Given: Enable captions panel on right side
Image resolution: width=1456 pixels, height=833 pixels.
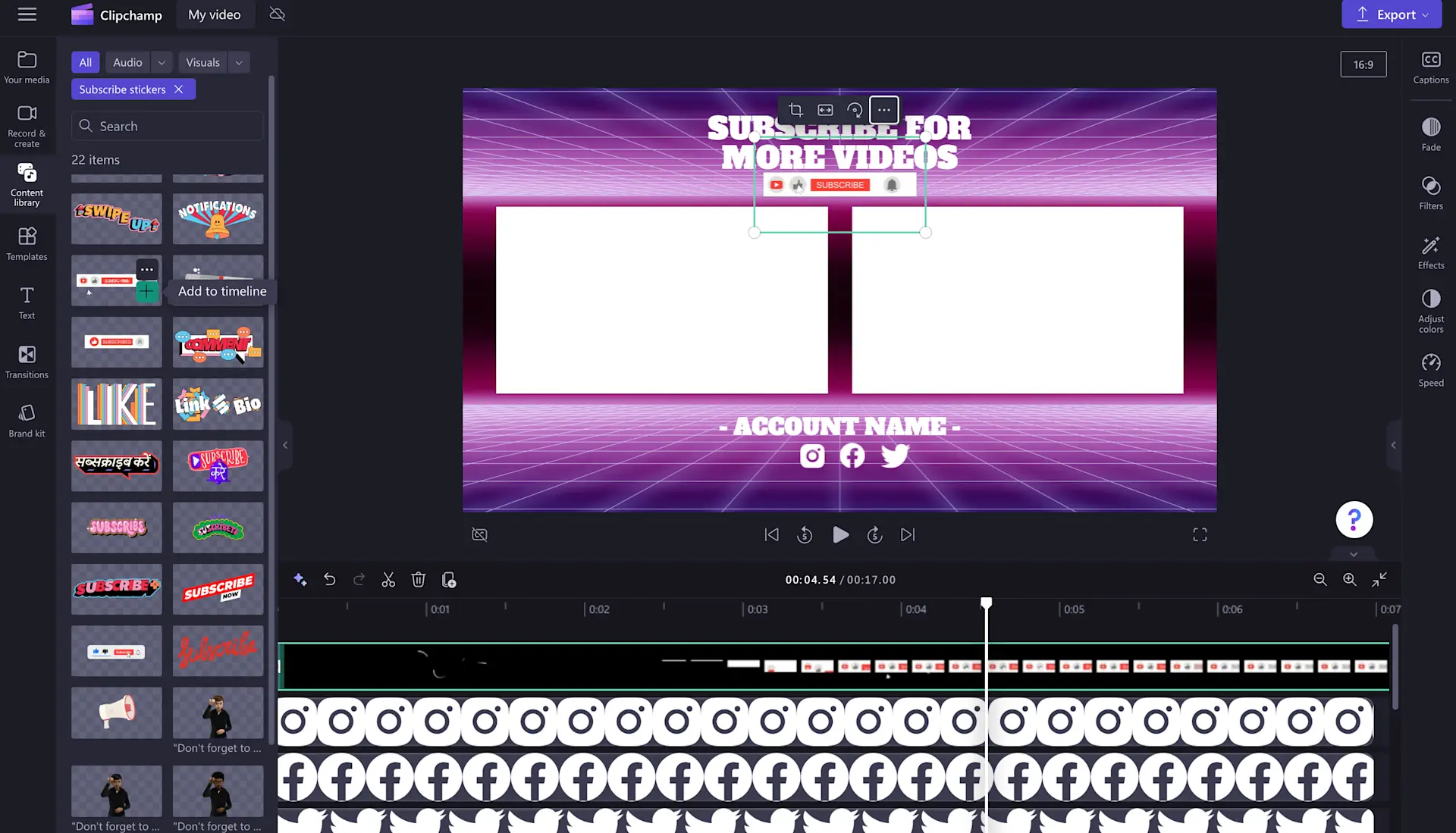Looking at the screenshot, I should coord(1432,65).
